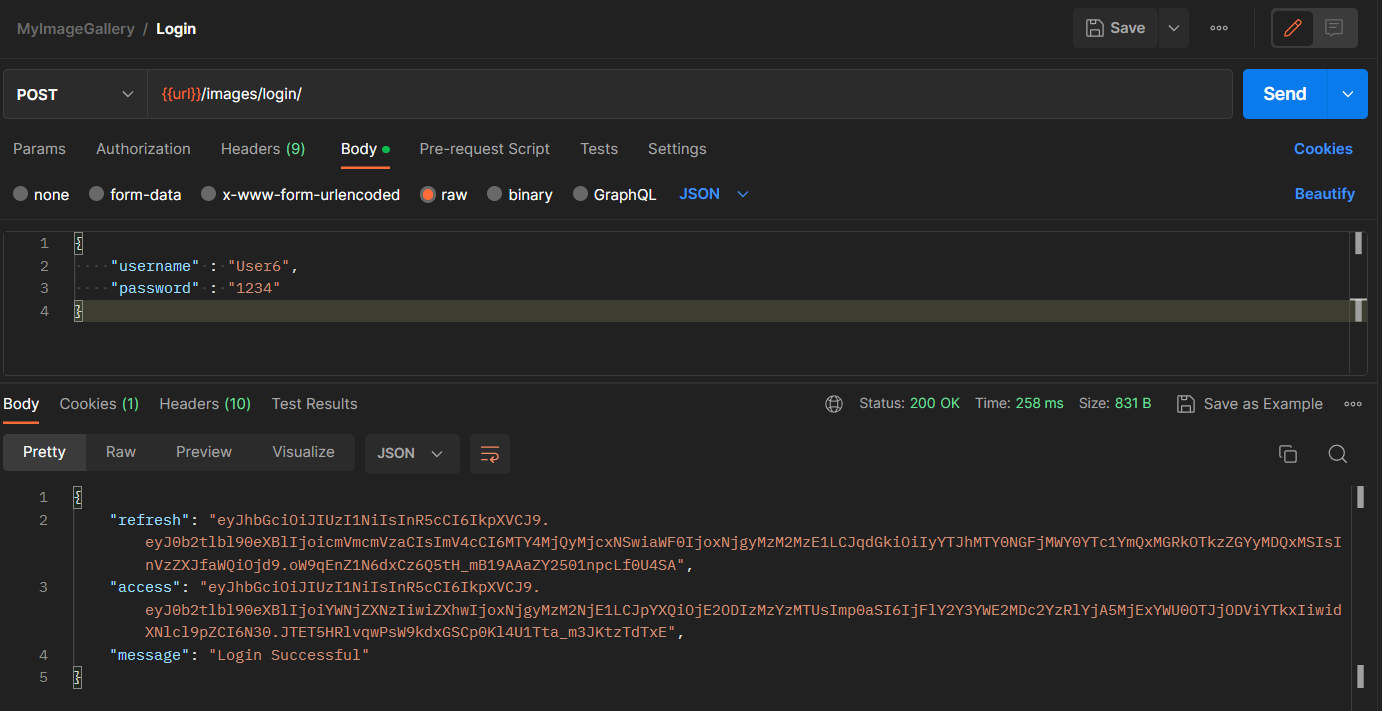Click the MyImageGallery breadcrumb
The image size is (1382, 711).
75,29
